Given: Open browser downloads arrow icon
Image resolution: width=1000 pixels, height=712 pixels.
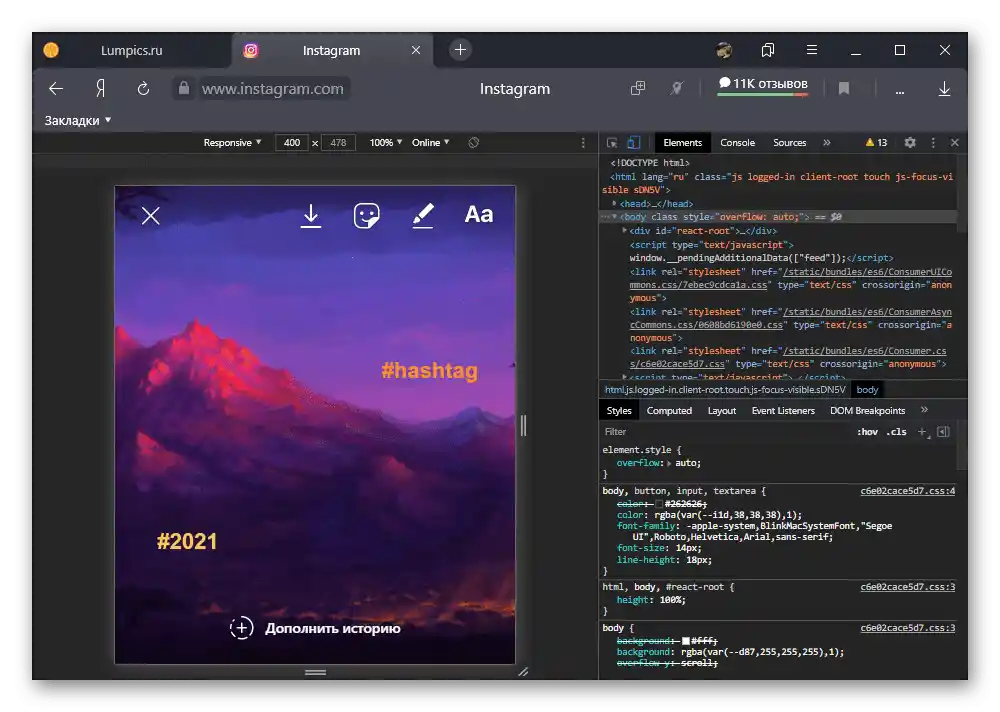Looking at the screenshot, I should 945,89.
